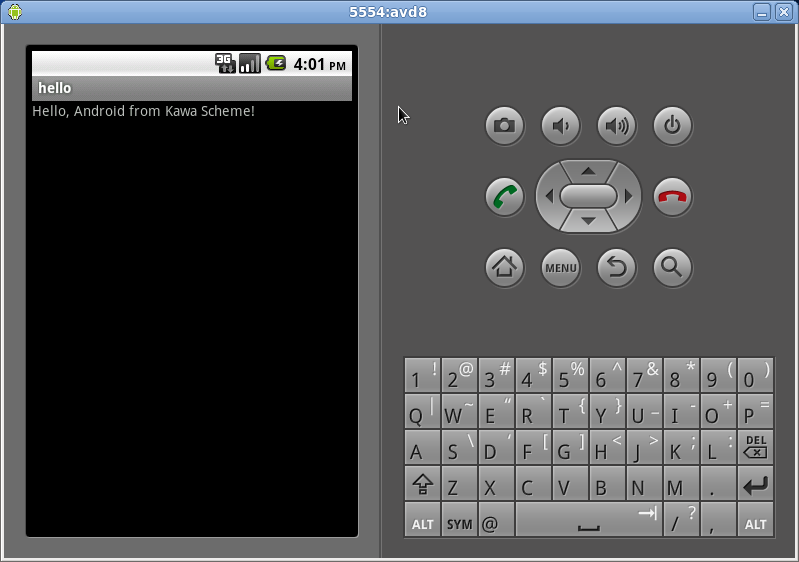Viewport: 799px width, 562px height.
Task: Lower volume with the volume down button
Action: pyautogui.click(x=561, y=125)
